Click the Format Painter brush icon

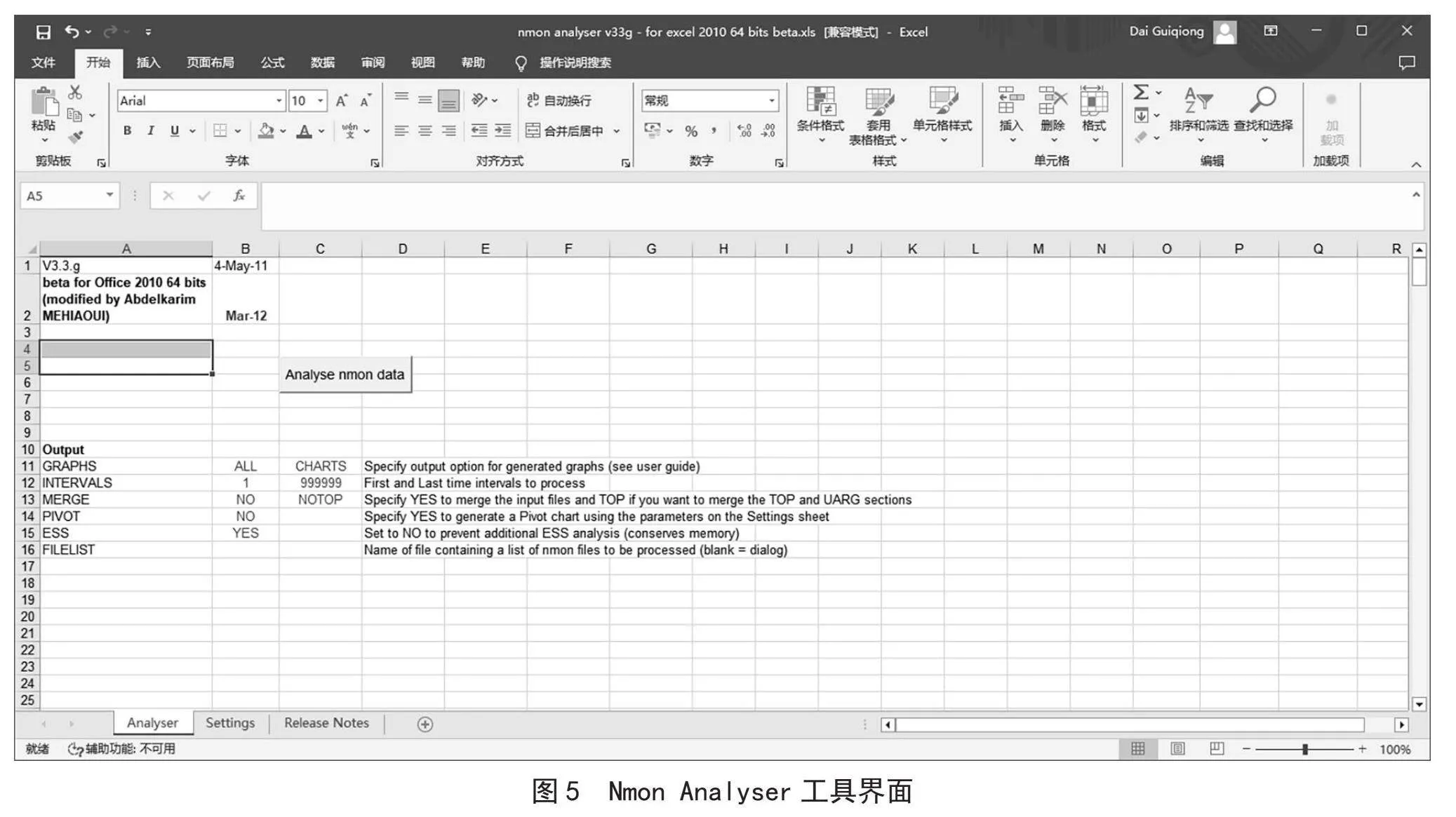click(x=75, y=137)
